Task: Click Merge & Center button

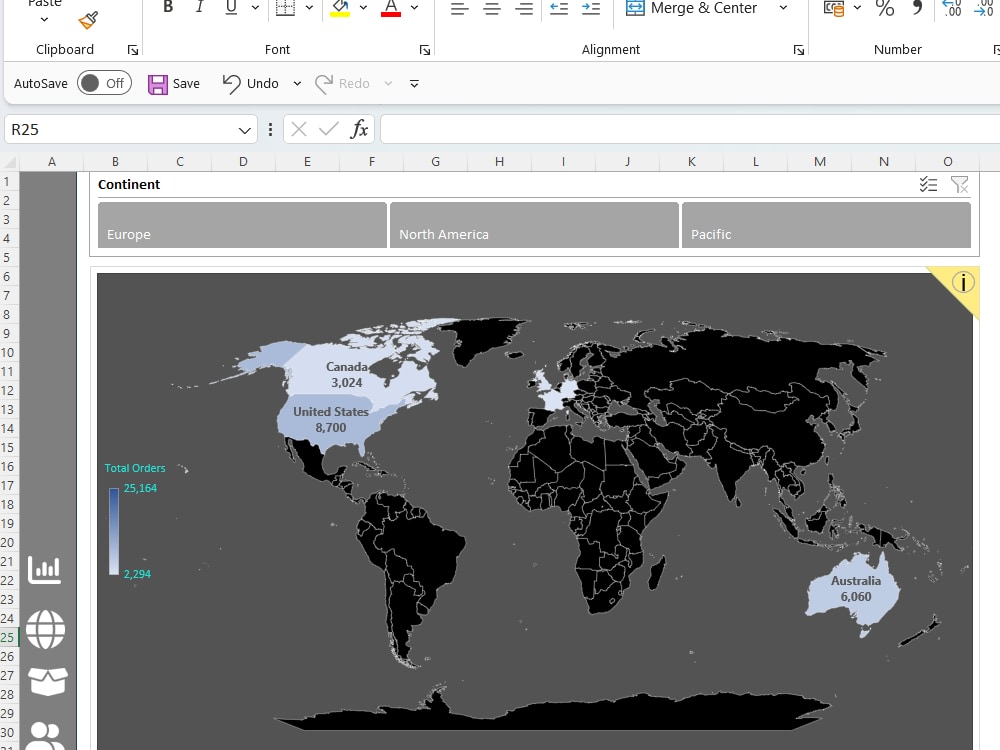Action: [x=691, y=8]
